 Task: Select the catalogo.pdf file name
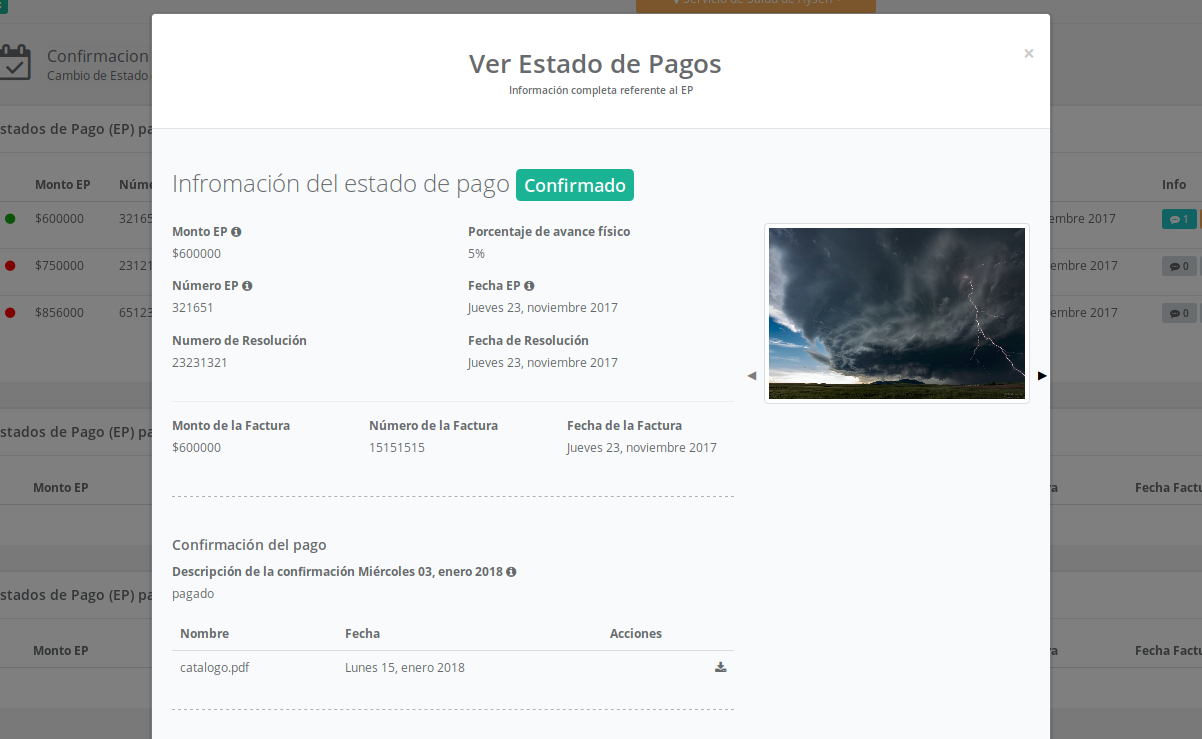click(x=214, y=668)
